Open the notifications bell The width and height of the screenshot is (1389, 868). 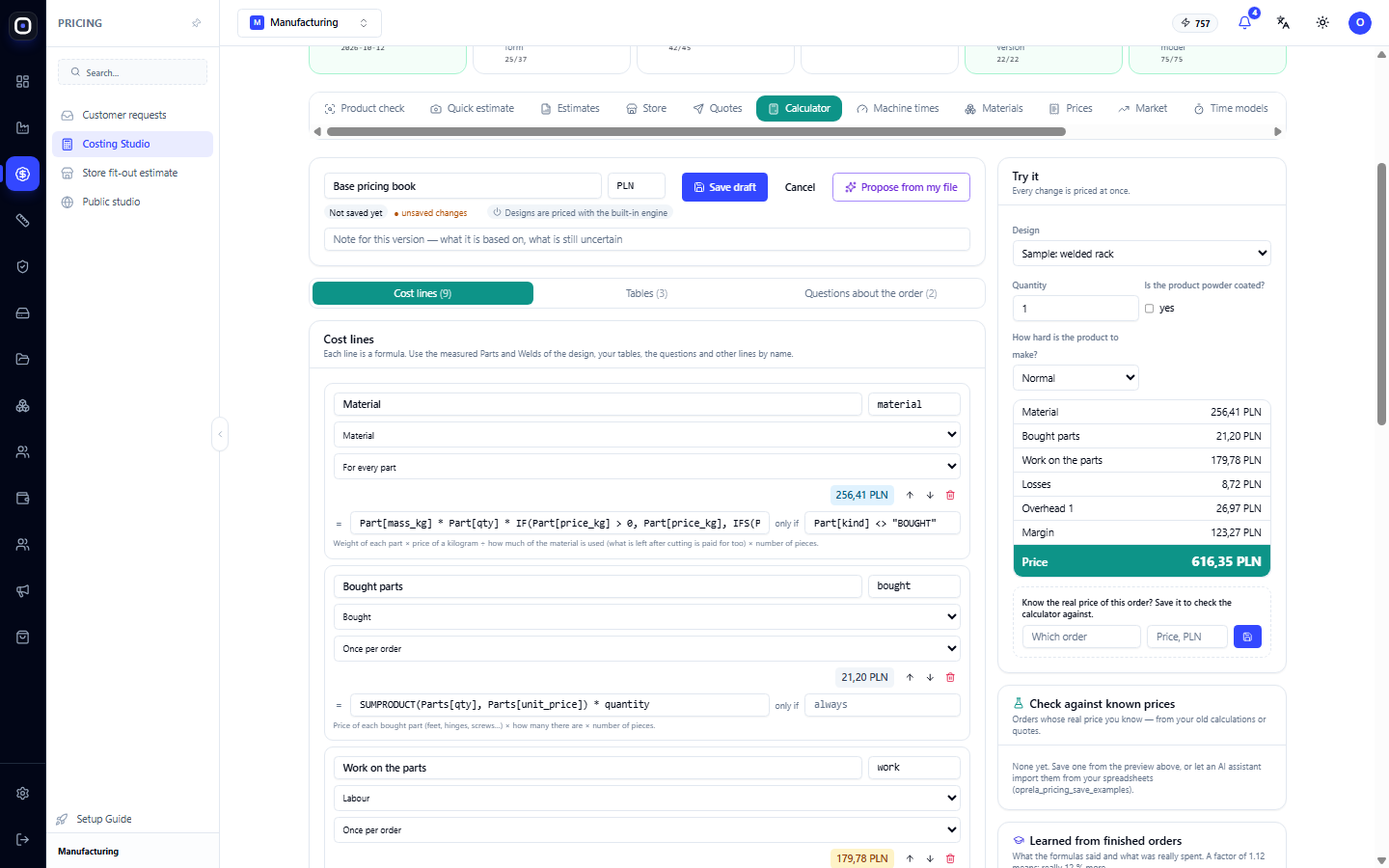click(x=1244, y=22)
